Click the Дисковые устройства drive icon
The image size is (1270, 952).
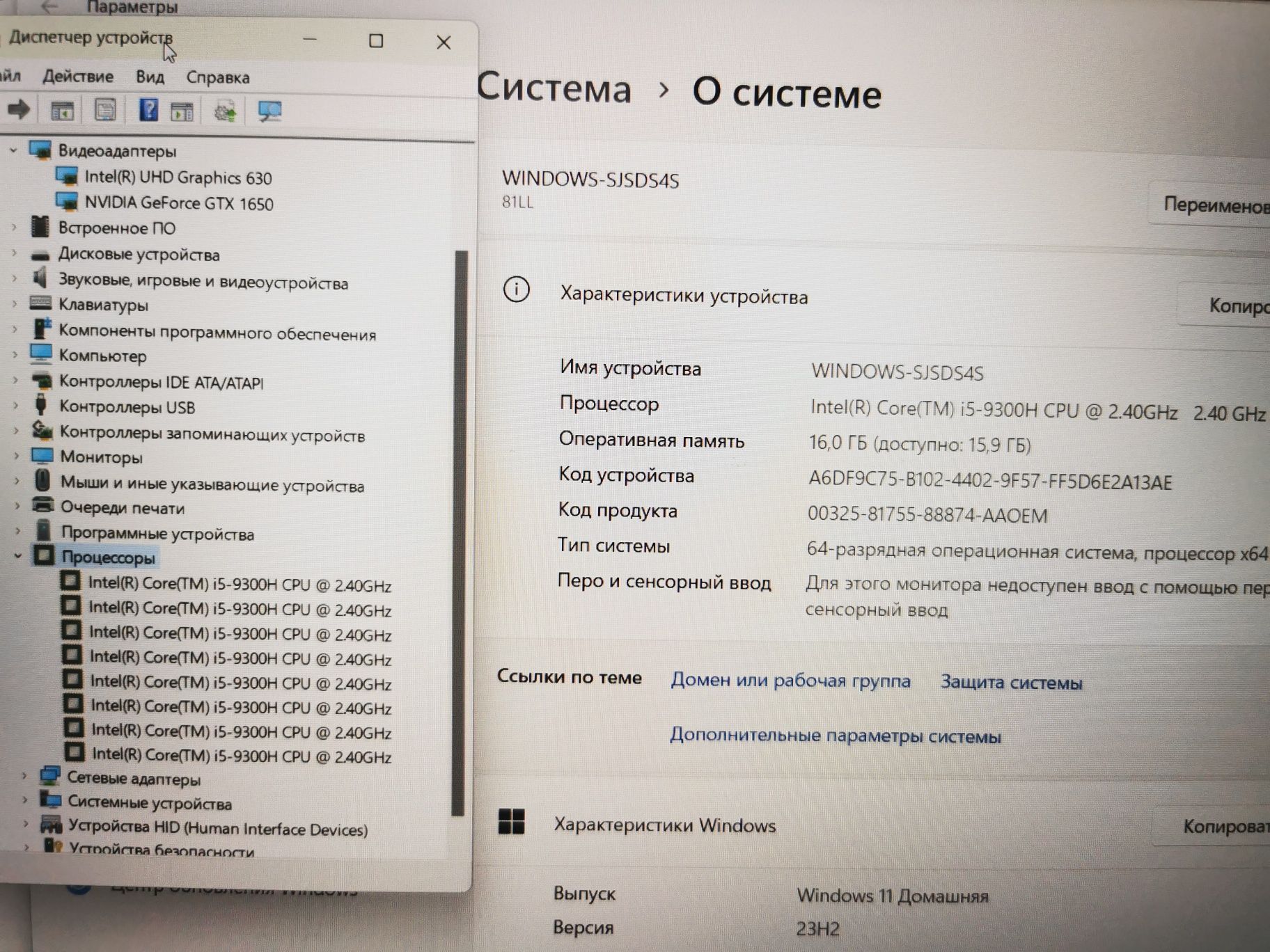(40, 255)
